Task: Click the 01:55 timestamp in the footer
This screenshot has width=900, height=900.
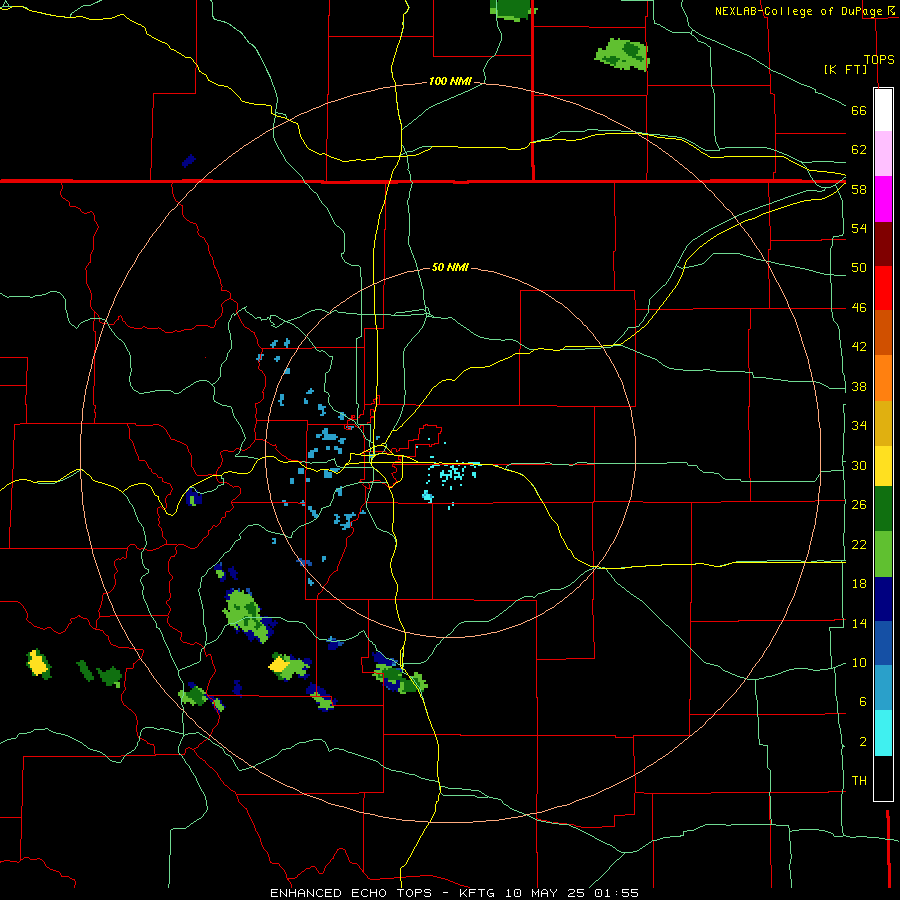Action: point(616,893)
